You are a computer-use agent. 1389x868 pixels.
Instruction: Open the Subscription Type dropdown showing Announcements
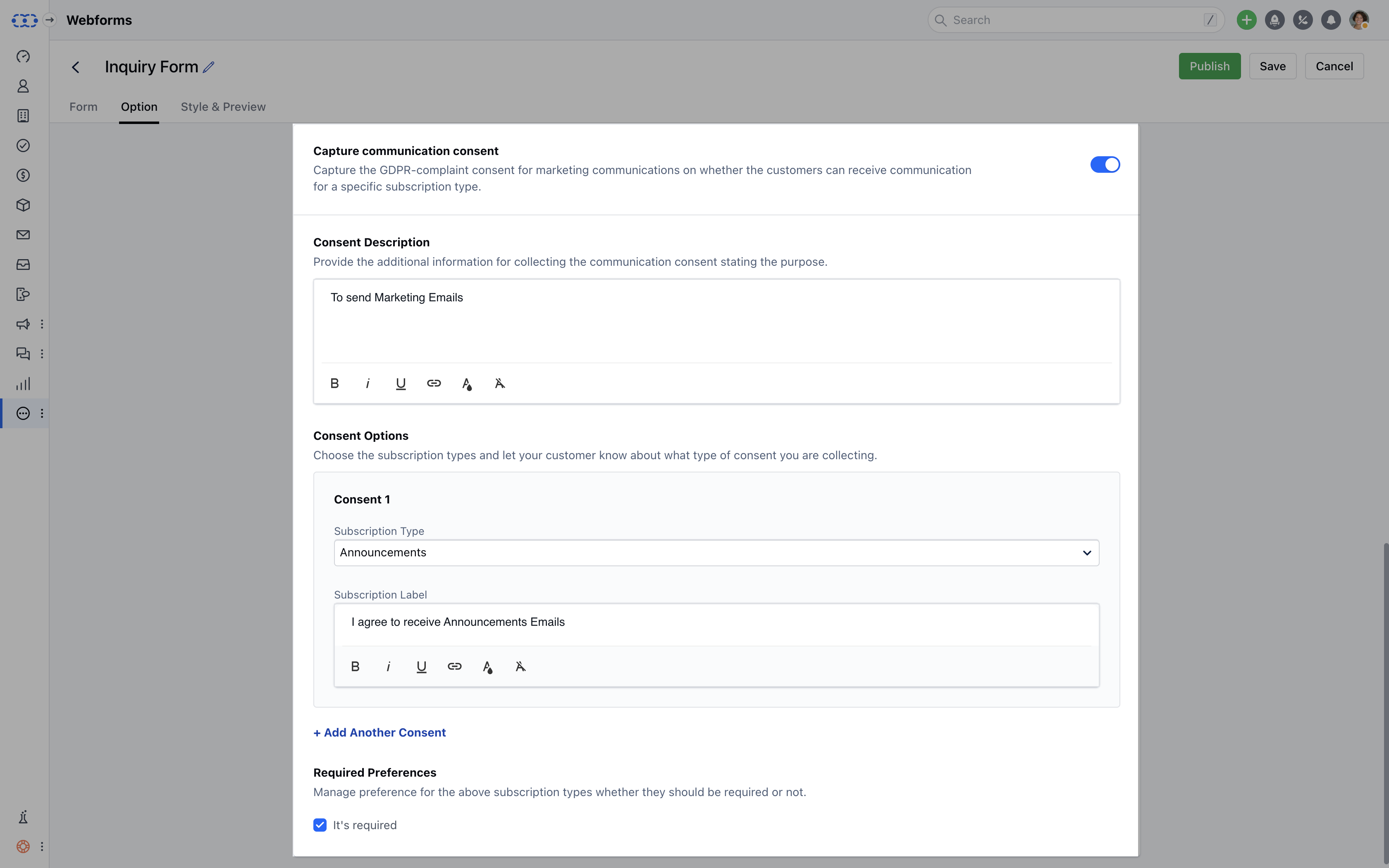716,553
